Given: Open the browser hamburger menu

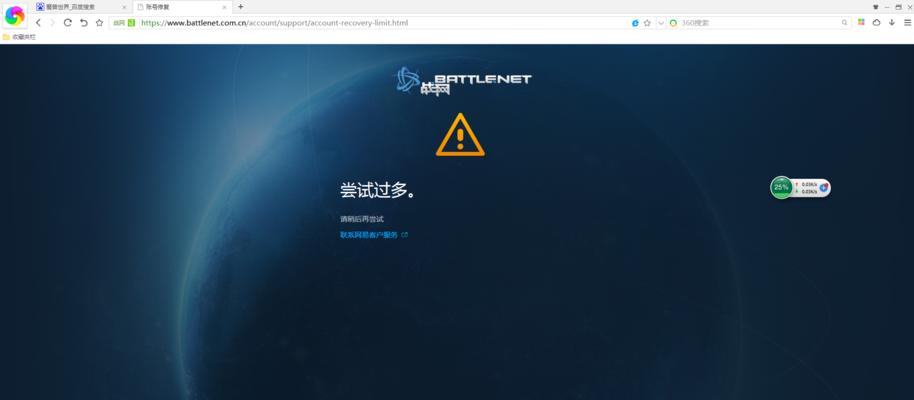Looking at the screenshot, I should (x=908, y=22).
